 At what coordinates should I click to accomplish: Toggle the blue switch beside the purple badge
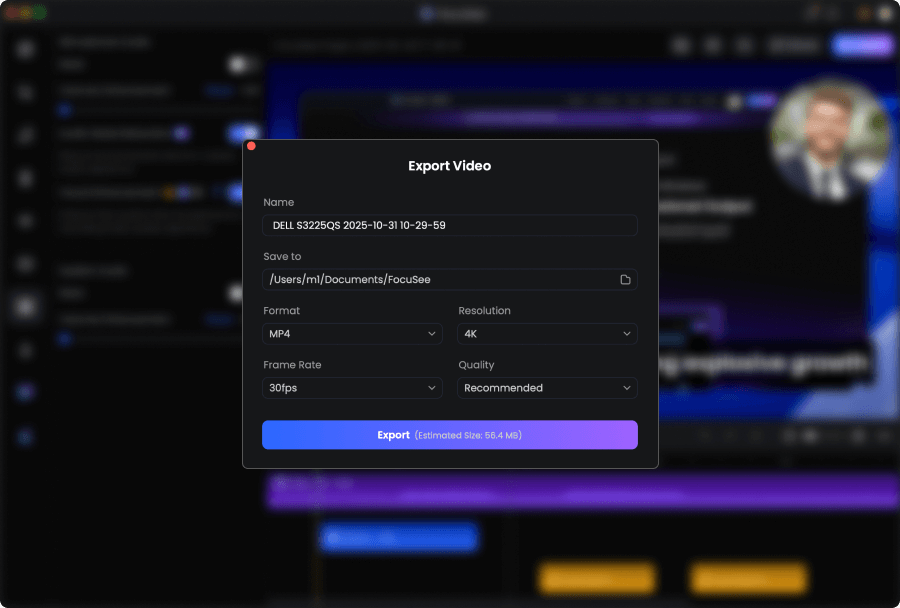click(242, 133)
